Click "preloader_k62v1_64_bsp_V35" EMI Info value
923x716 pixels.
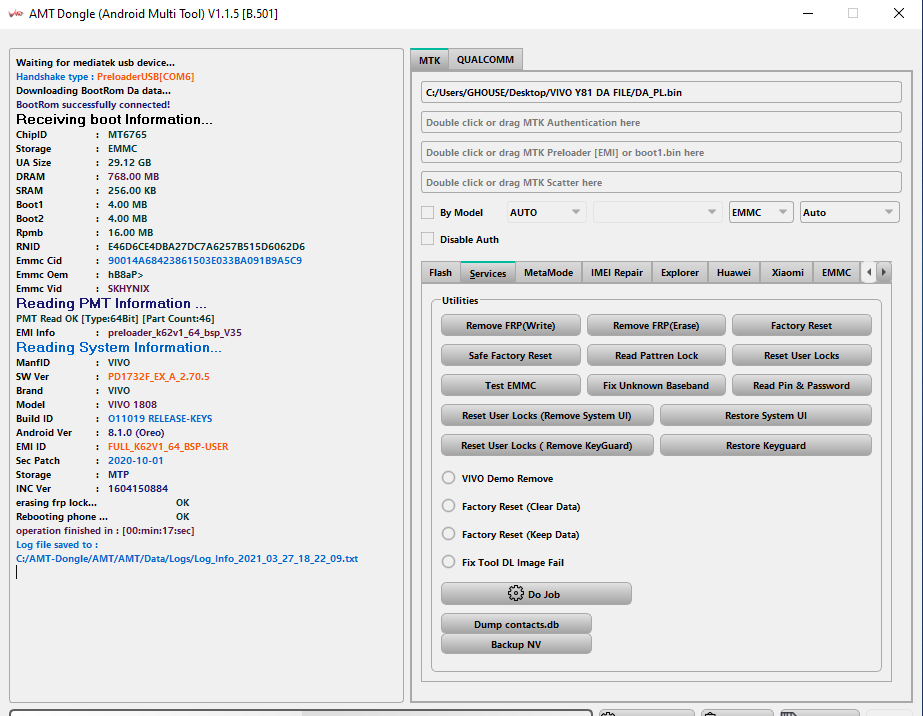(x=175, y=333)
